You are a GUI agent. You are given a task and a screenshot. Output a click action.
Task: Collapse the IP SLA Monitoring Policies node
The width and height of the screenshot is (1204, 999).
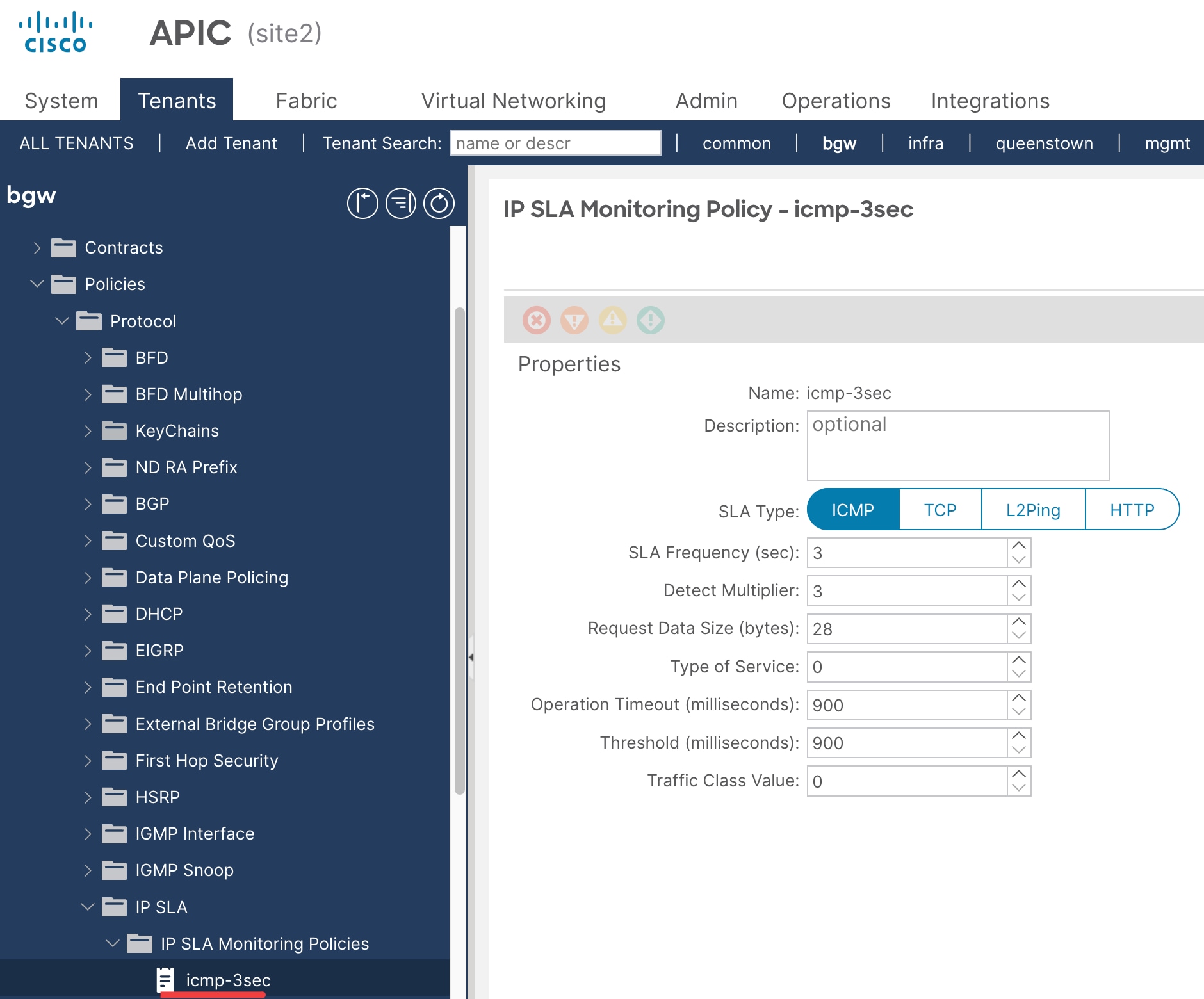pos(113,943)
